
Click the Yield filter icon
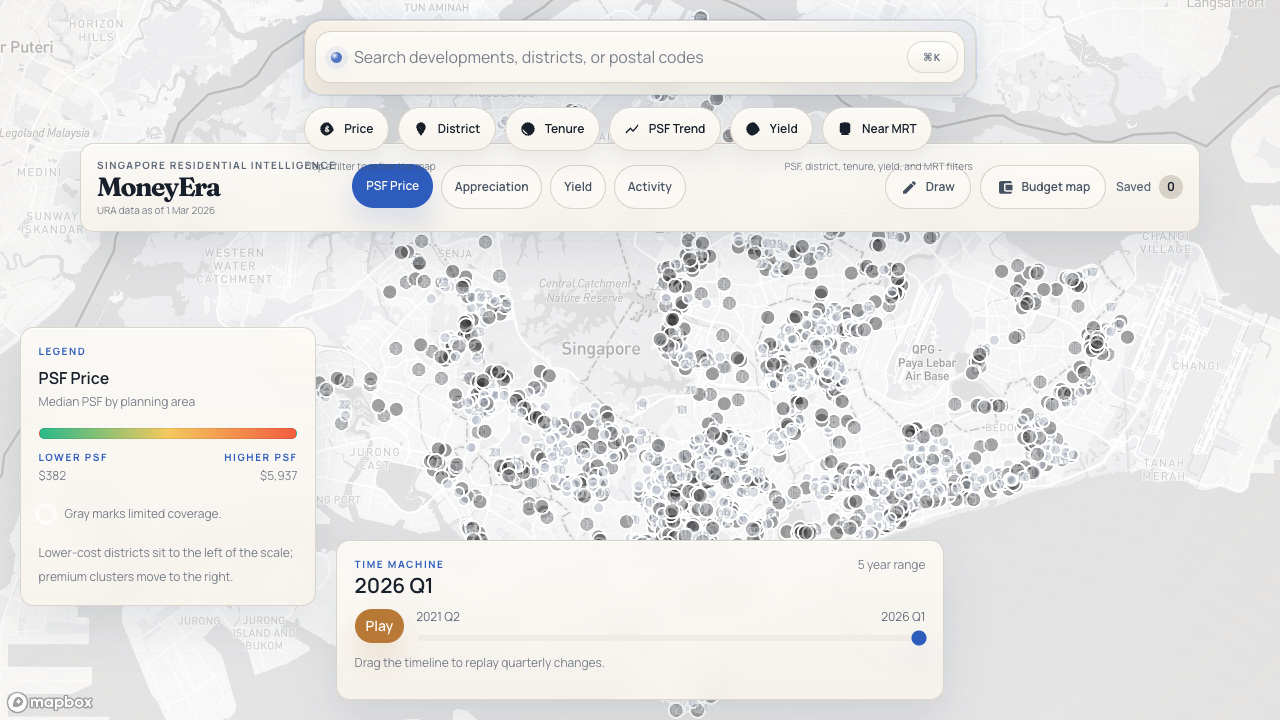pyautogui.click(x=753, y=129)
